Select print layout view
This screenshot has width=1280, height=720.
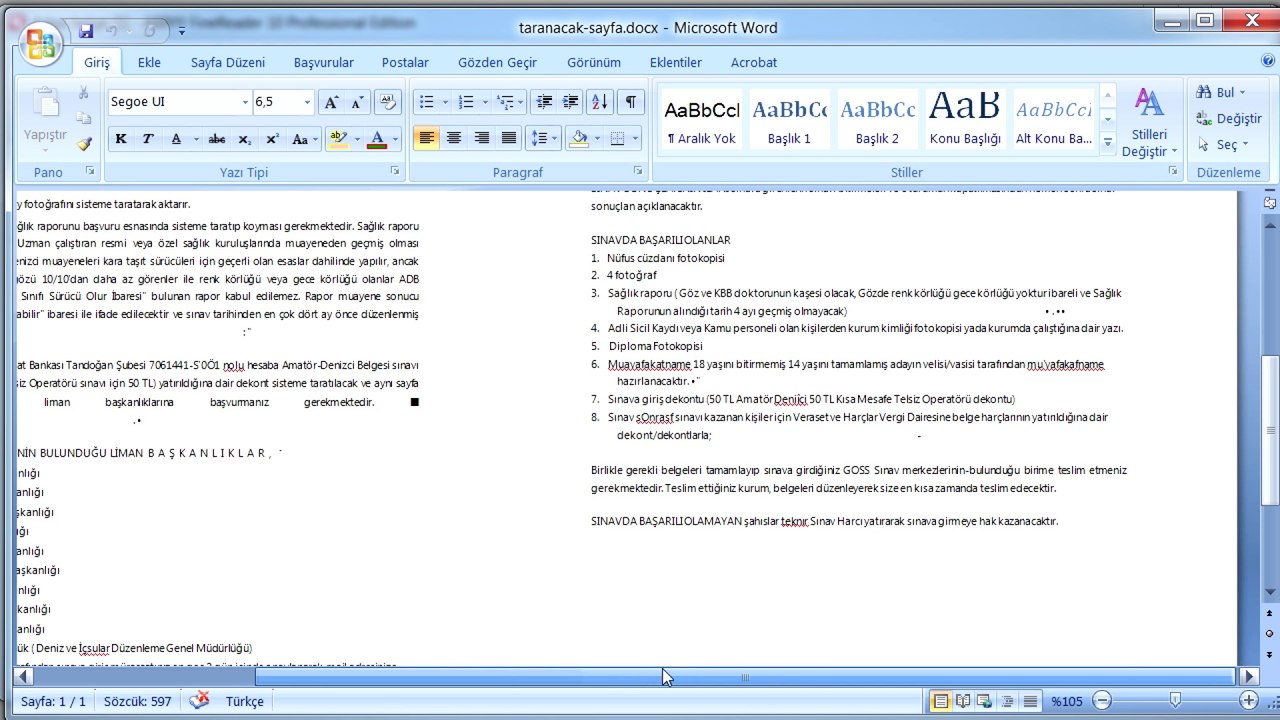pos(940,701)
